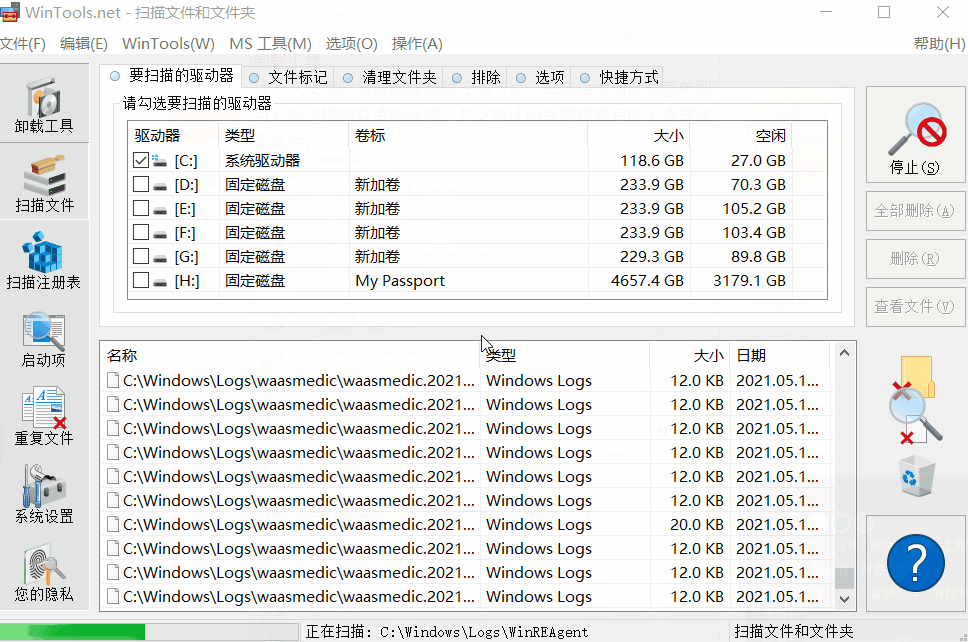Viewport: 968px width, 642px height.
Task: Sort drives by 卷标 column header
Action: pyautogui.click(x=468, y=136)
